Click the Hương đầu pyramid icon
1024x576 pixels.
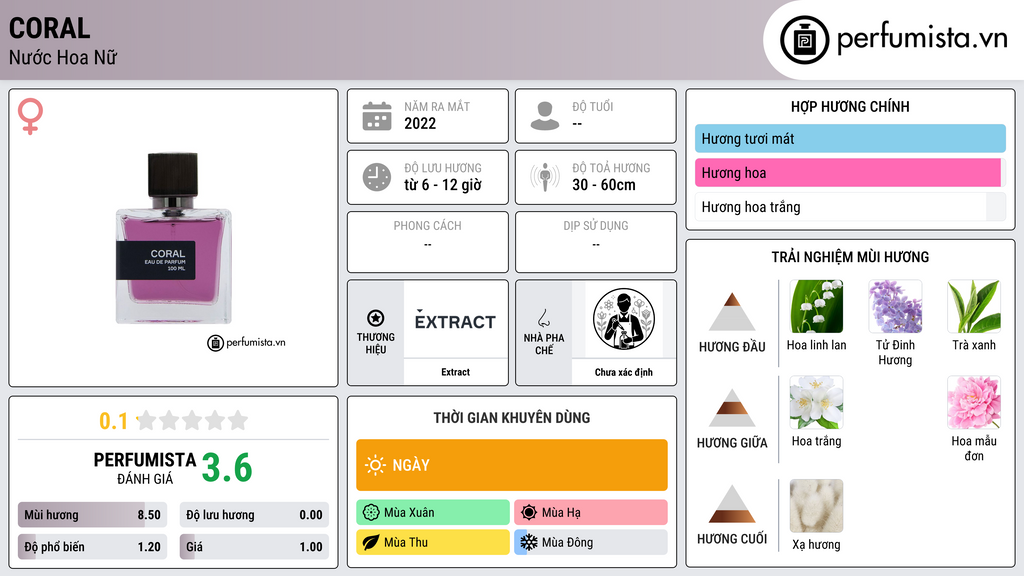point(732,312)
